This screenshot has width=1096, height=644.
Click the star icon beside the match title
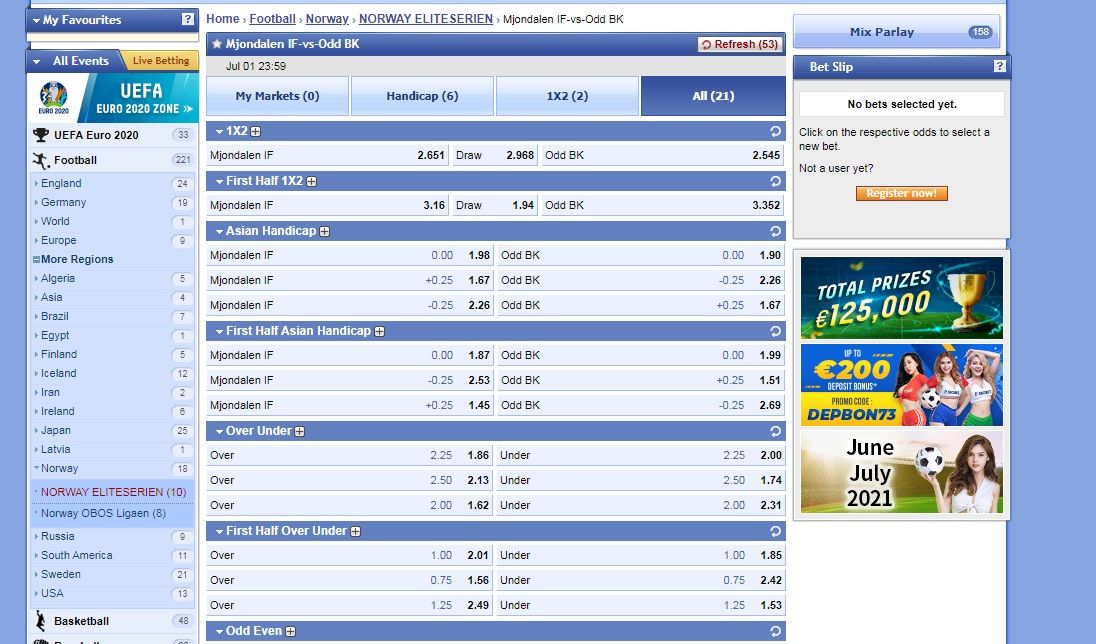(217, 45)
